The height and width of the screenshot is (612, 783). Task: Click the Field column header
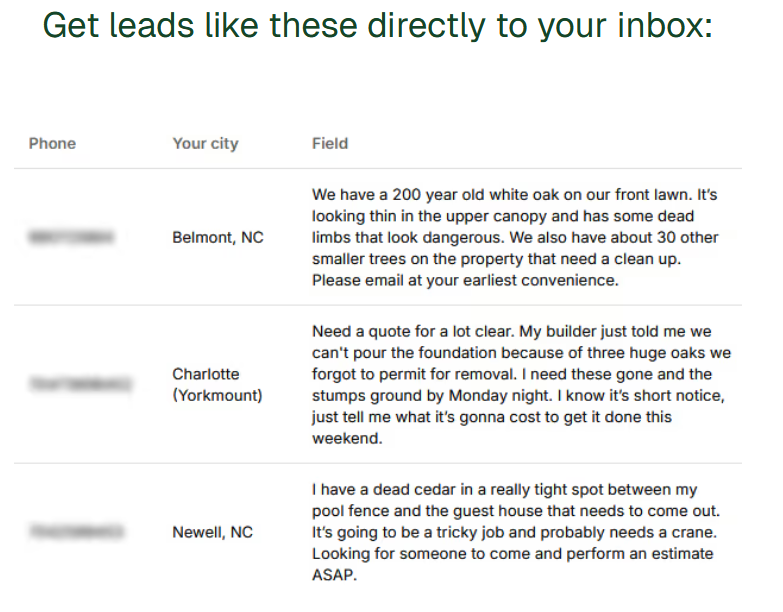click(x=330, y=143)
